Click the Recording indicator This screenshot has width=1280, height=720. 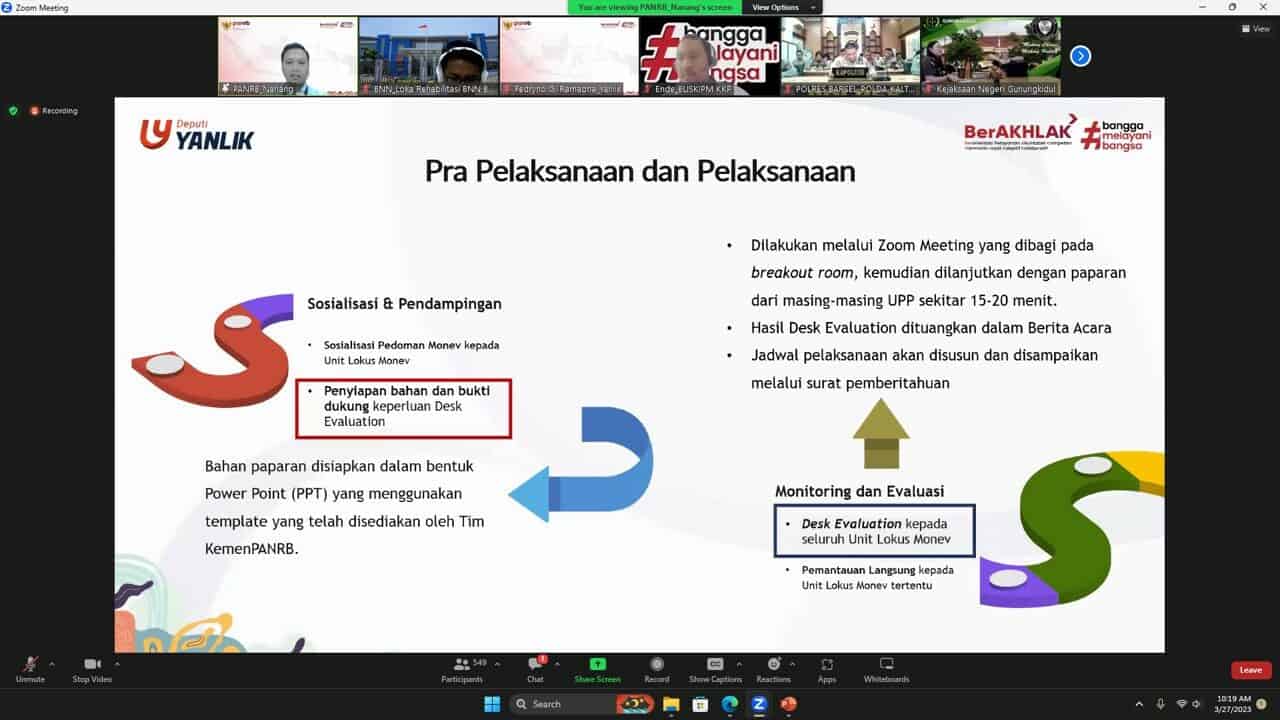pos(54,110)
